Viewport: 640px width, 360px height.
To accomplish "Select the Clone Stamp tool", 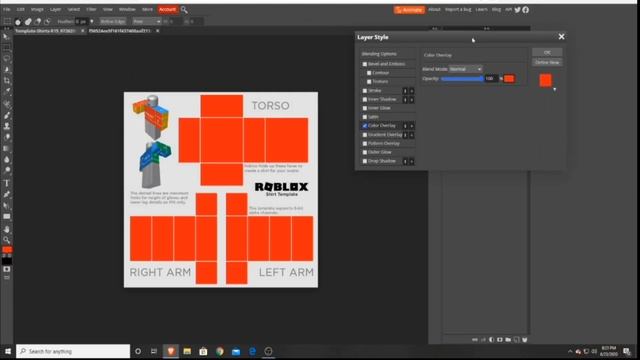I will (7, 126).
